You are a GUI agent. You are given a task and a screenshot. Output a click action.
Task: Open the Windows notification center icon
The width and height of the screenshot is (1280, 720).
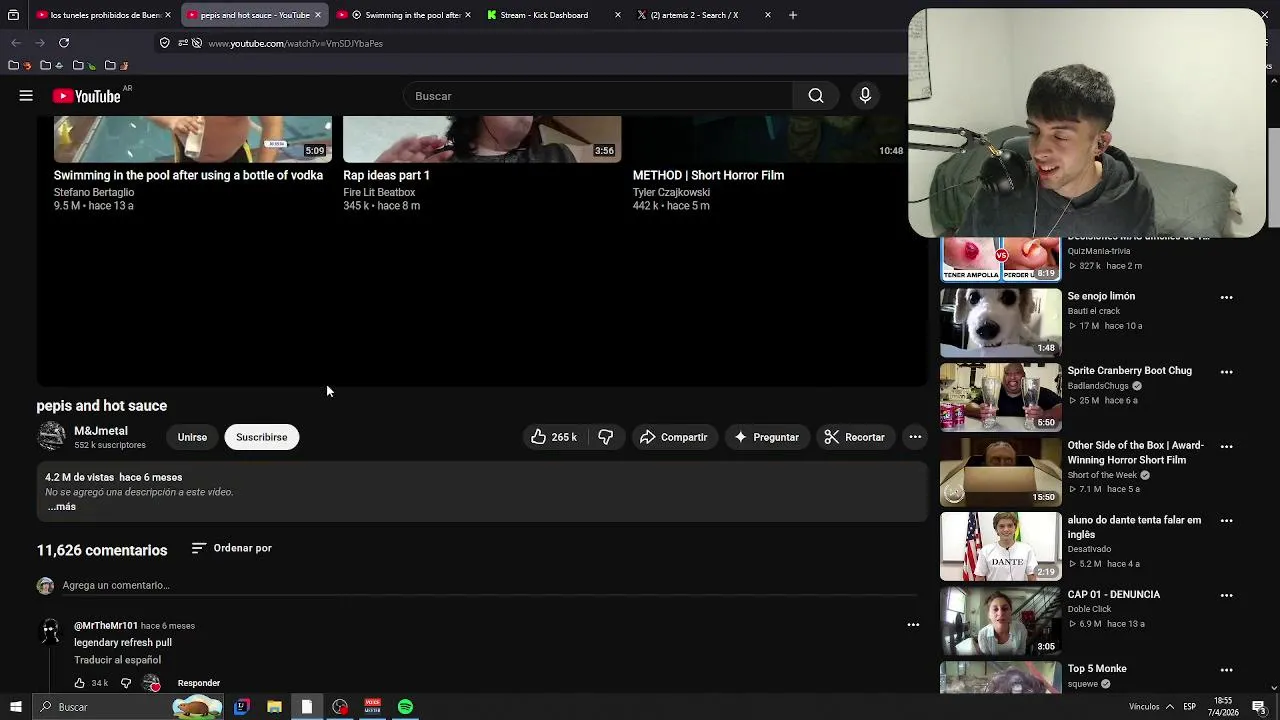pyautogui.click(x=1259, y=707)
